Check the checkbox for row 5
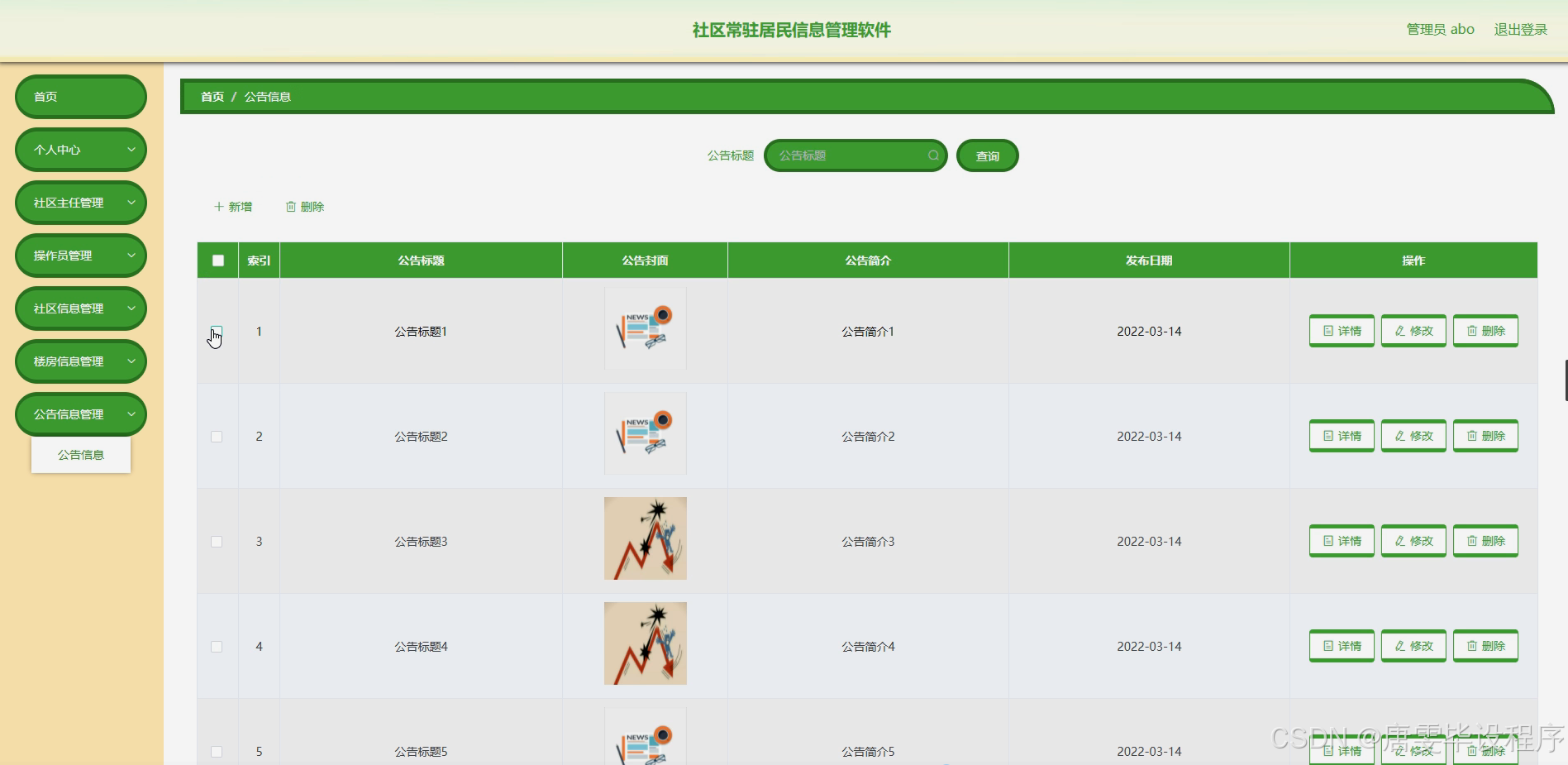Viewport: 1568px width, 765px height. [217, 752]
